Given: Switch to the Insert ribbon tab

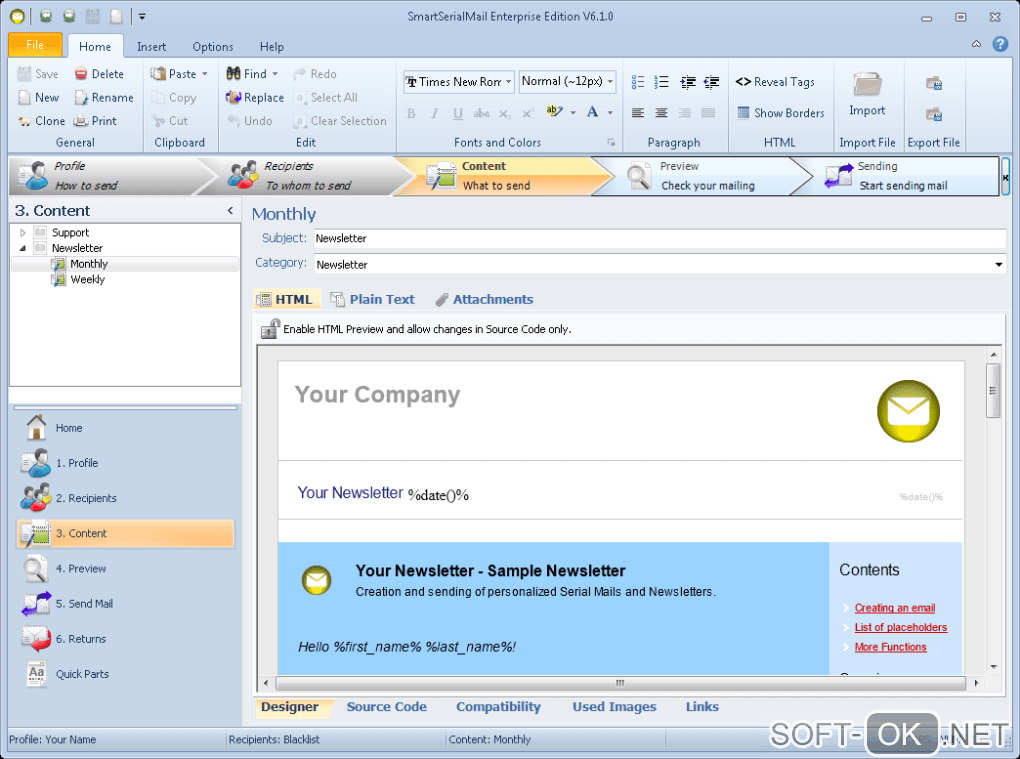Looking at the screenshot, I should coord(152,47).
